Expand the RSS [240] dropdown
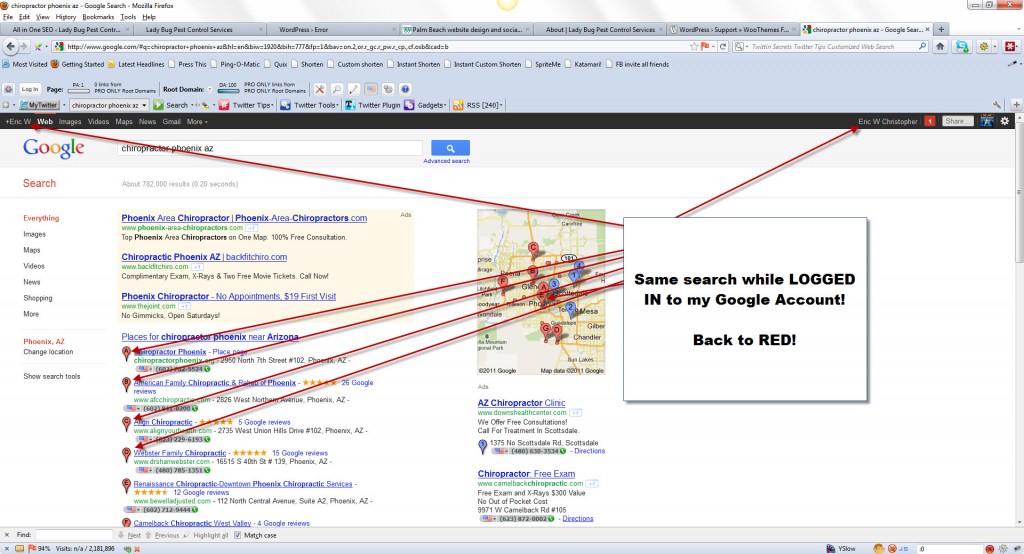 tap(503, 105)
